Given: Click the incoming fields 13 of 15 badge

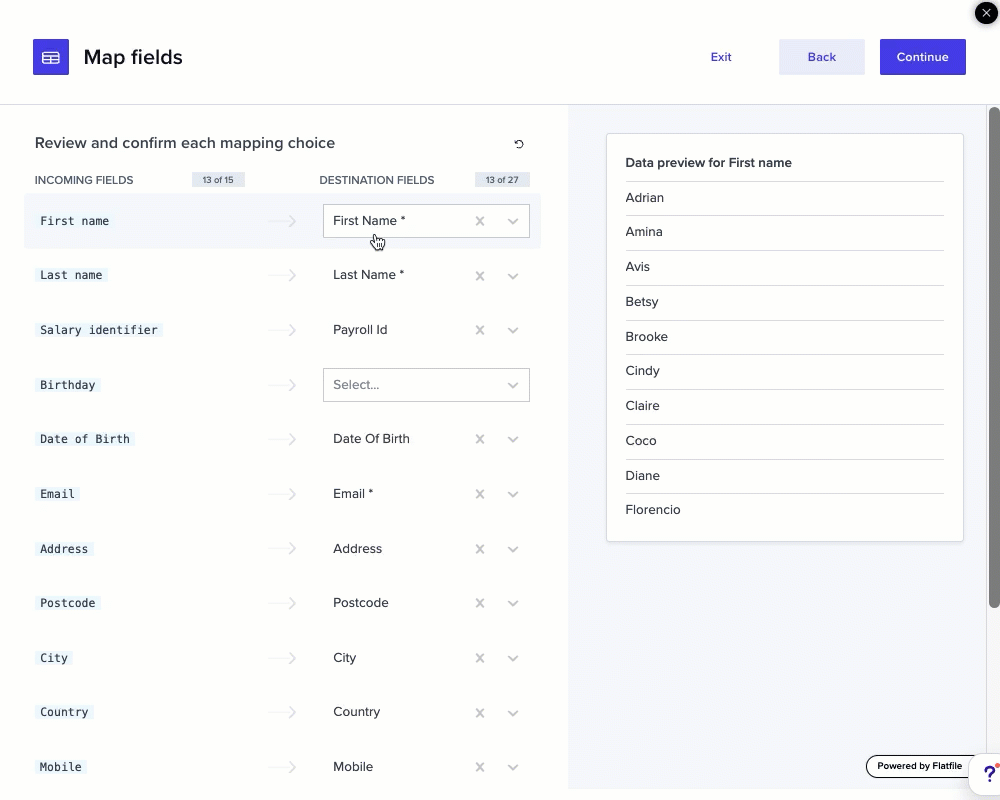Looking at the screenshot, I should coord(218,180).
